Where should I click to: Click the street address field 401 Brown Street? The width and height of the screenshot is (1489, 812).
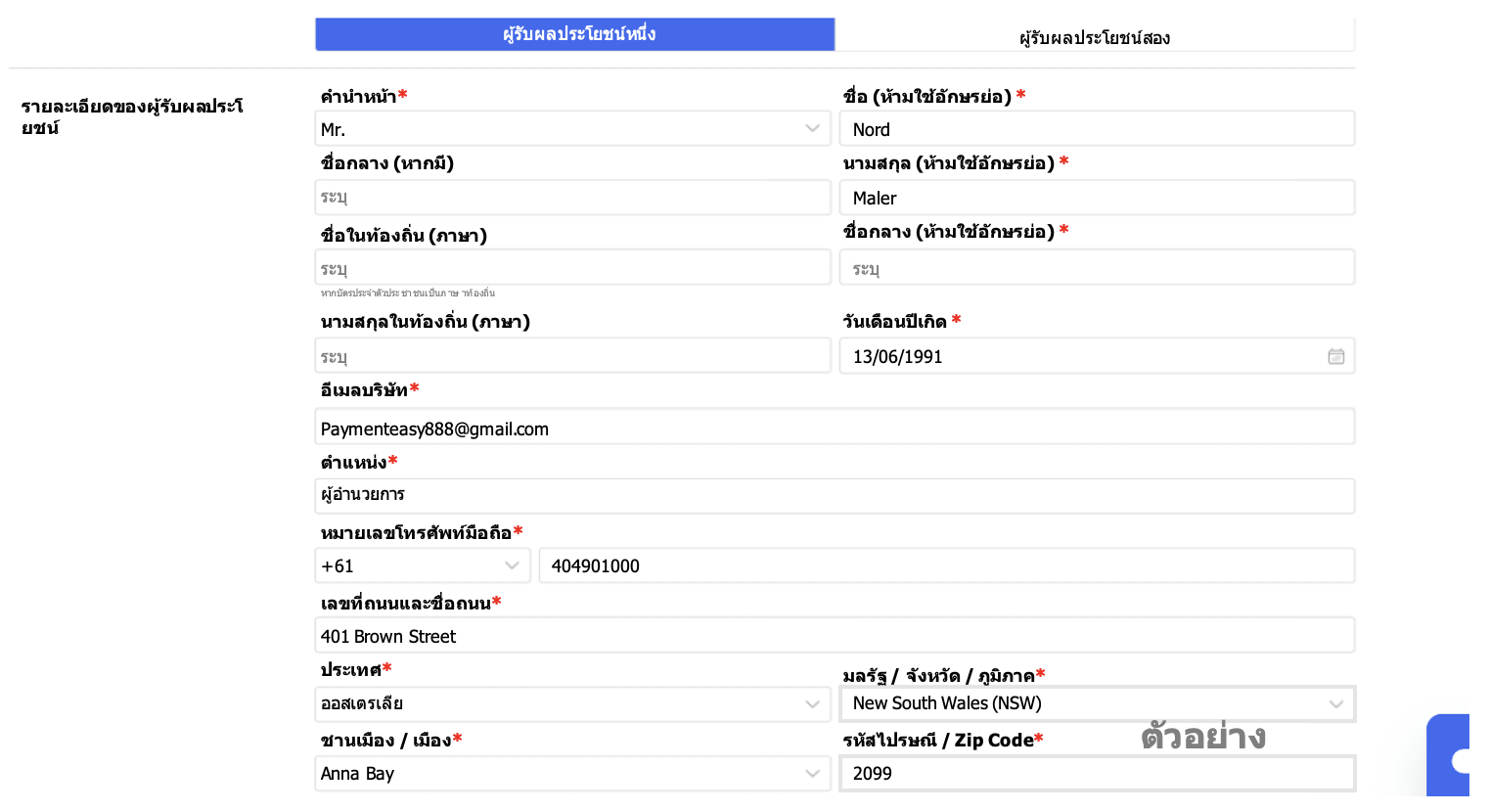(835, 635)
